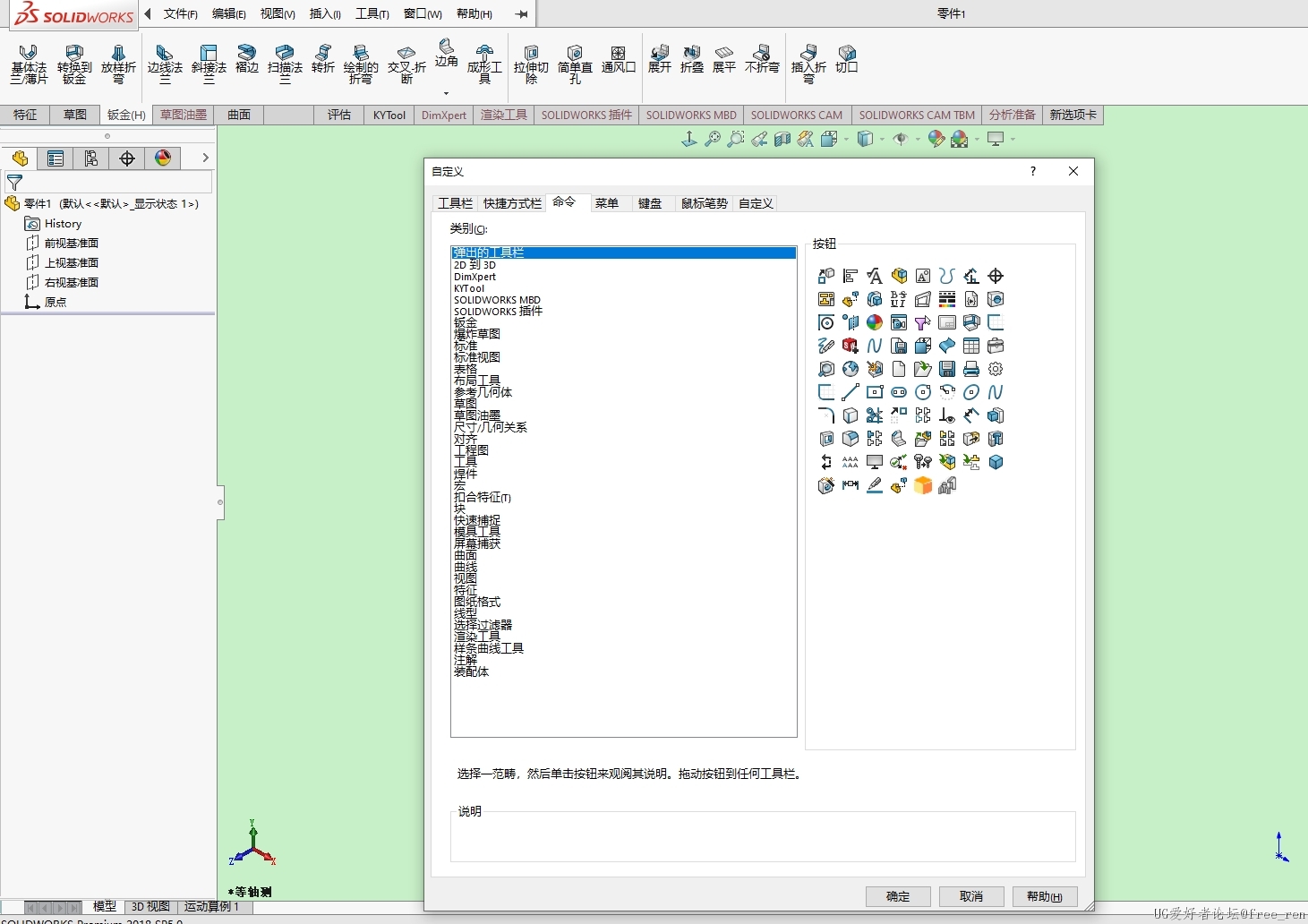
Task: Click the 通风口 vent tool
Action: tap(619, 60)
